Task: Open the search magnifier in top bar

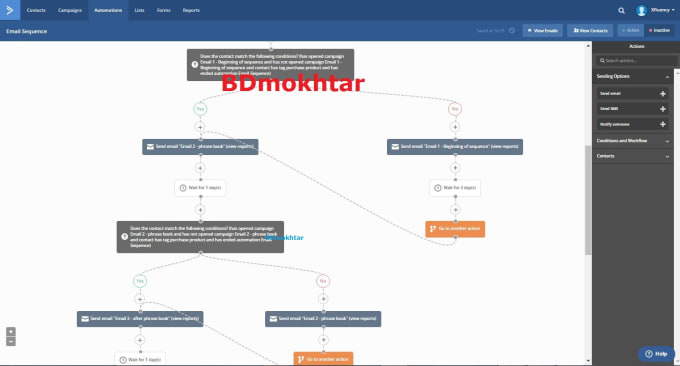Action: click(621, 10)
